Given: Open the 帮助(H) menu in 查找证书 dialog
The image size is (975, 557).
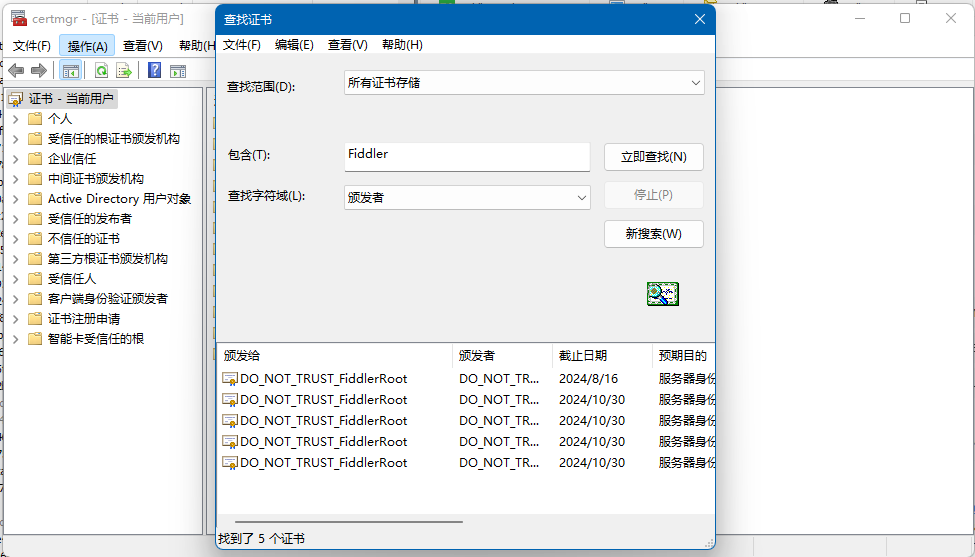Looking at the screenshot, I should click(x=402, y=45).
